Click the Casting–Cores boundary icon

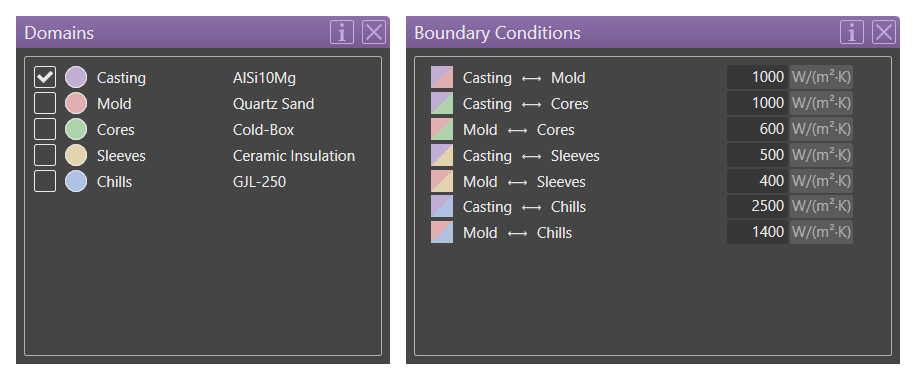tap(442, 103)
